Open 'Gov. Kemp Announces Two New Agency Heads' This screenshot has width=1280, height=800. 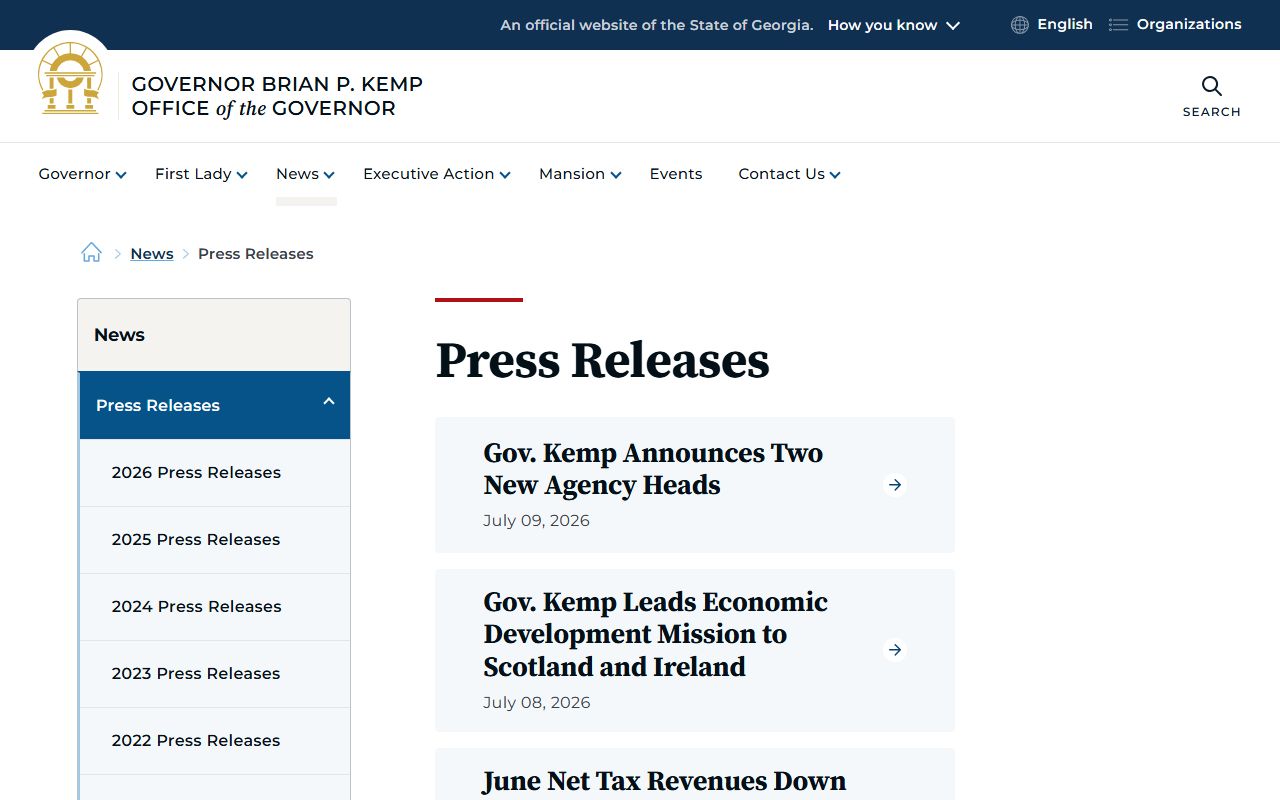tap(653, 469)
